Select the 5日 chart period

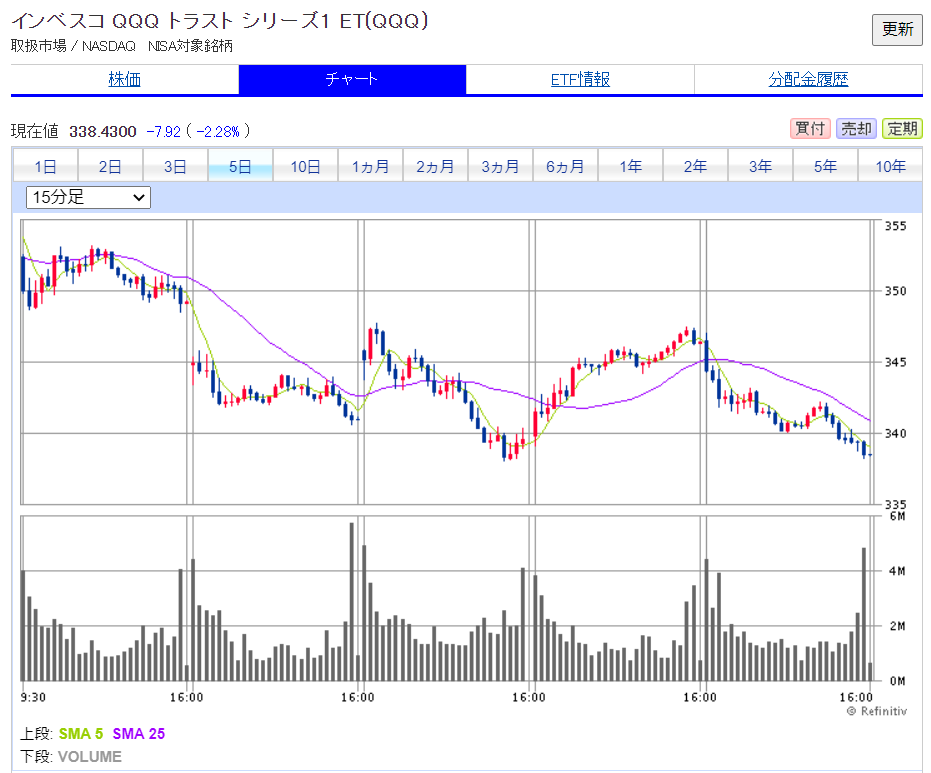[x=240, y=166]
